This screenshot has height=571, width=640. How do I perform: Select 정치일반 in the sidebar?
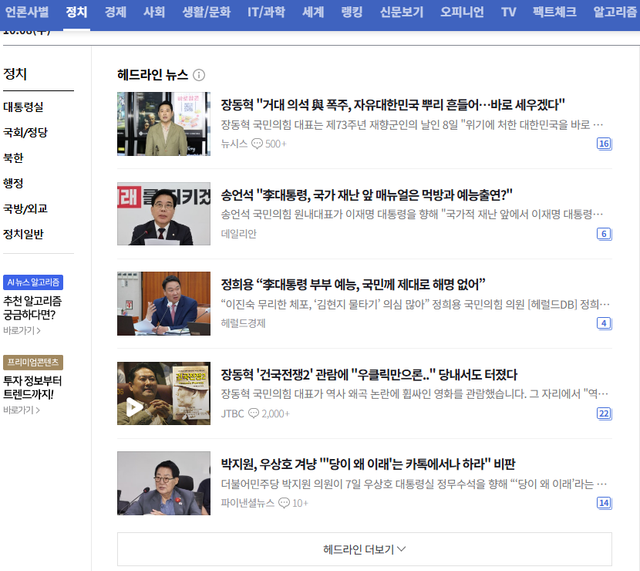[23, 234]
